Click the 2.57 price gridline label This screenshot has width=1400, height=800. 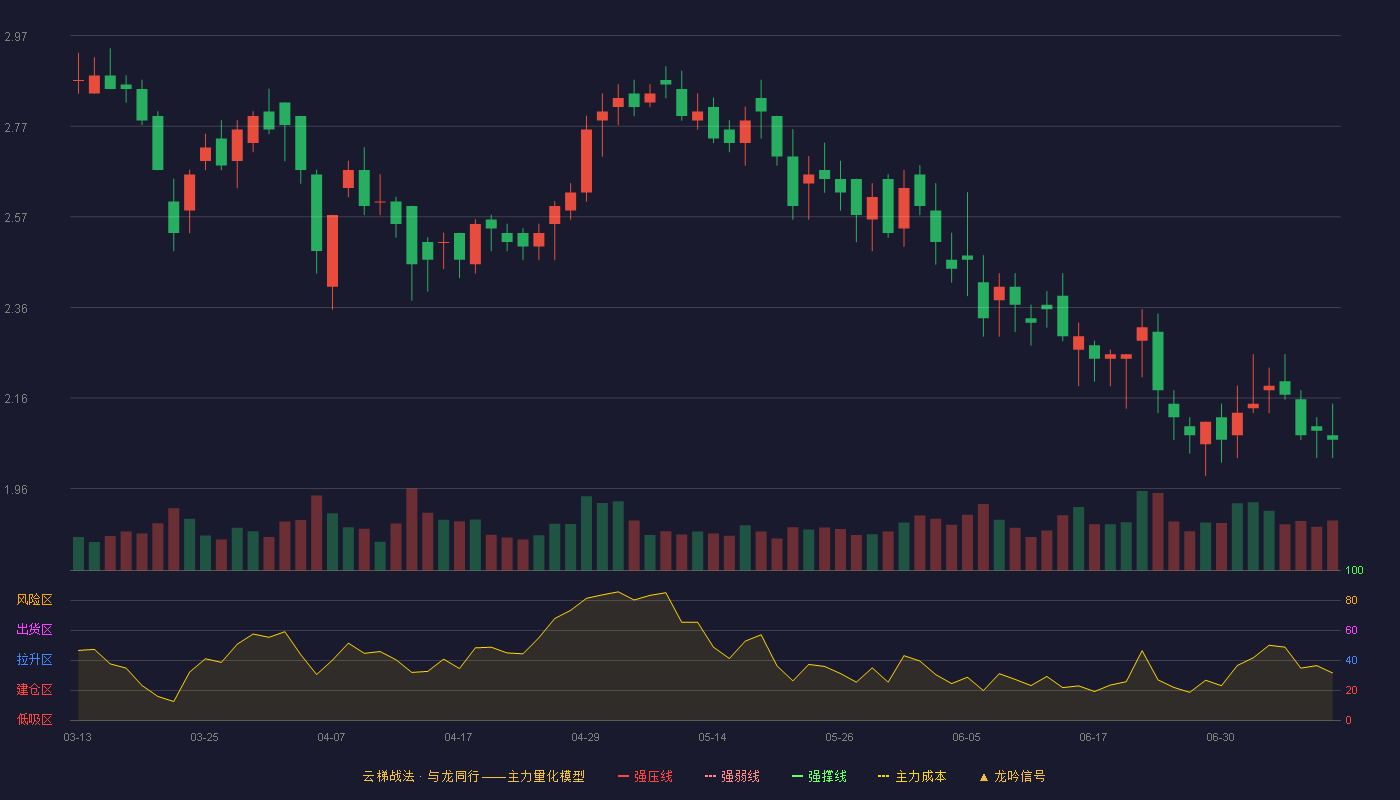tap(16, 218)
